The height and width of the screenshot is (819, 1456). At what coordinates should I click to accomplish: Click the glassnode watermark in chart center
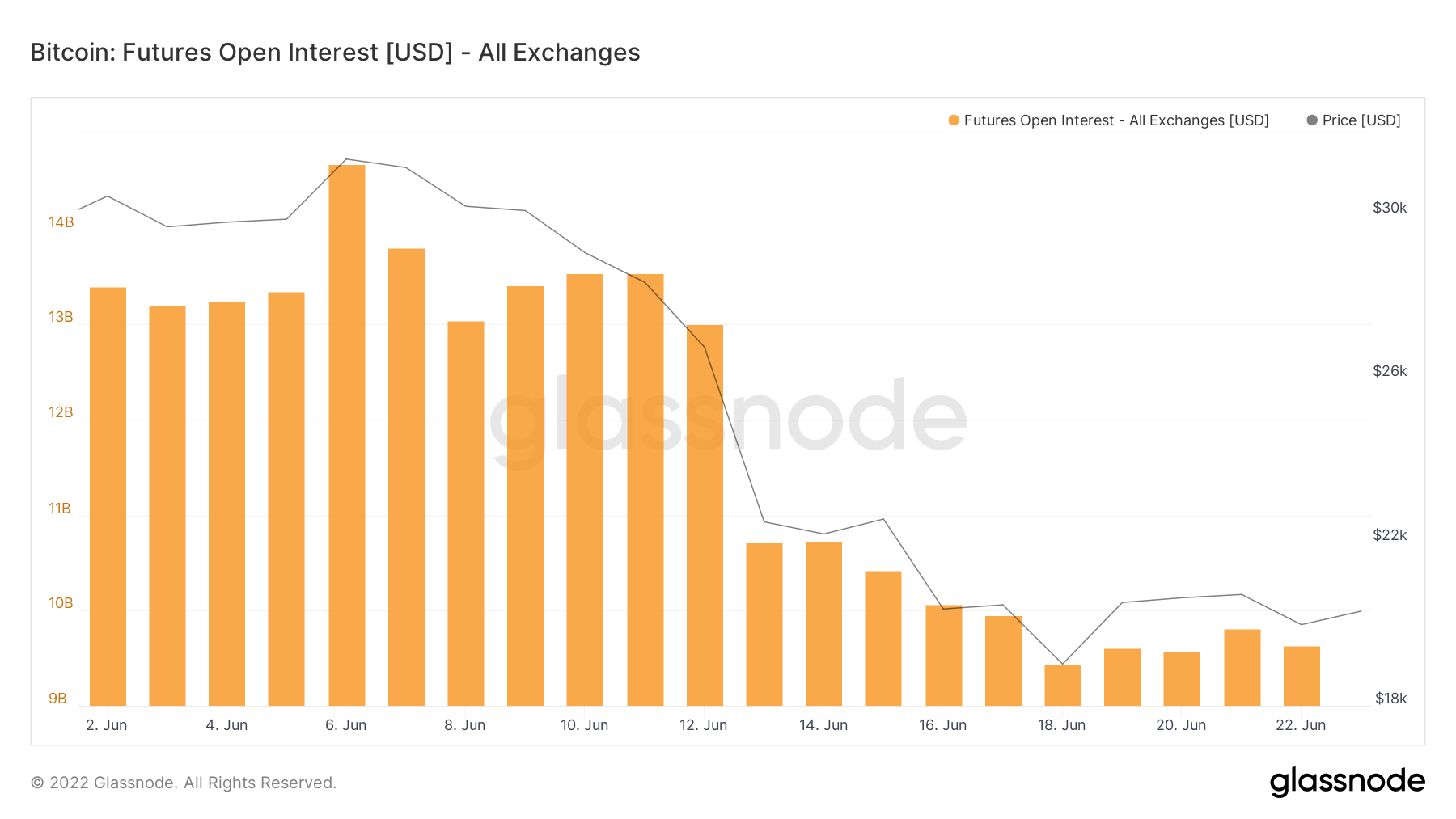[x=728, y=418]
